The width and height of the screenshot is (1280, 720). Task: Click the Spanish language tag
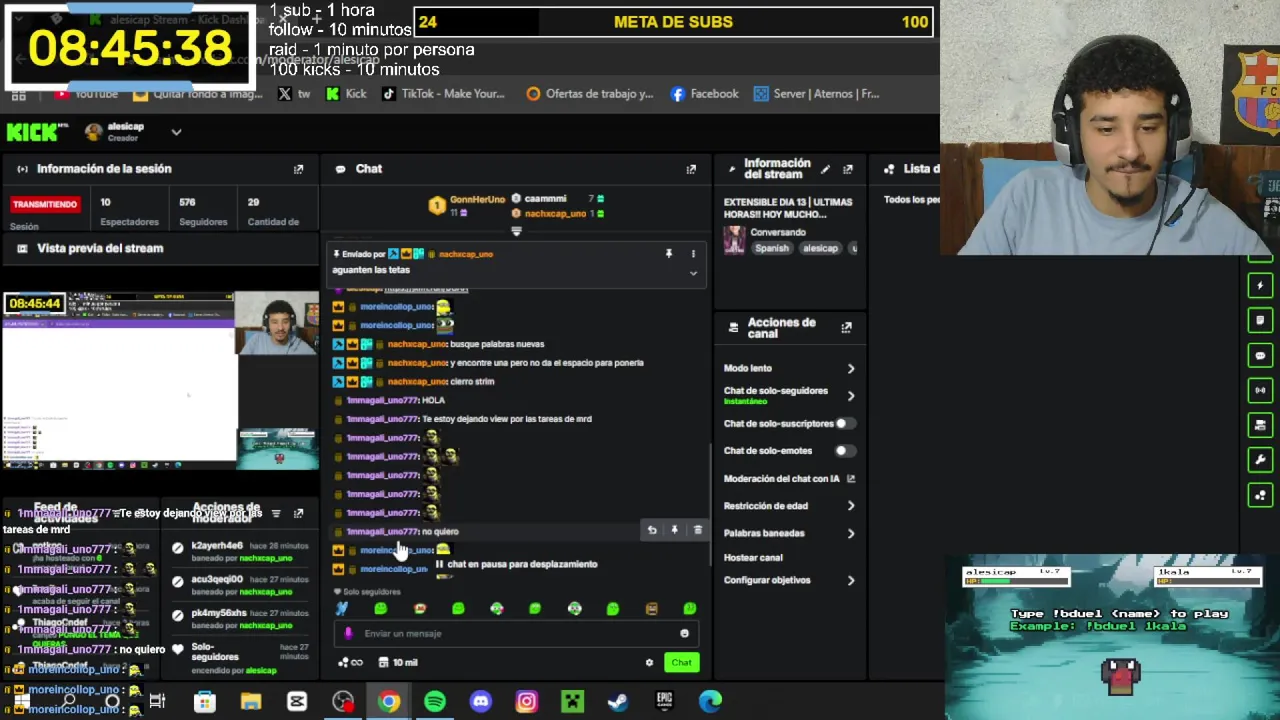pos(772,248)
